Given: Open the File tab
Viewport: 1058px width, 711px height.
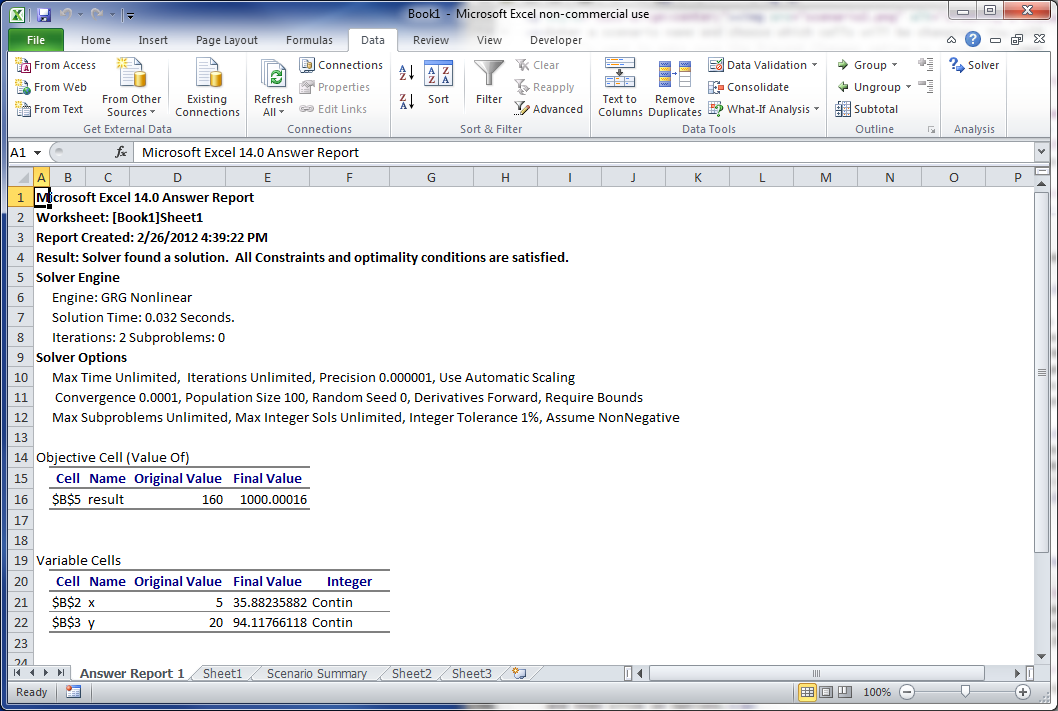Looking at the screenshot, I should (x=36, y=40).
